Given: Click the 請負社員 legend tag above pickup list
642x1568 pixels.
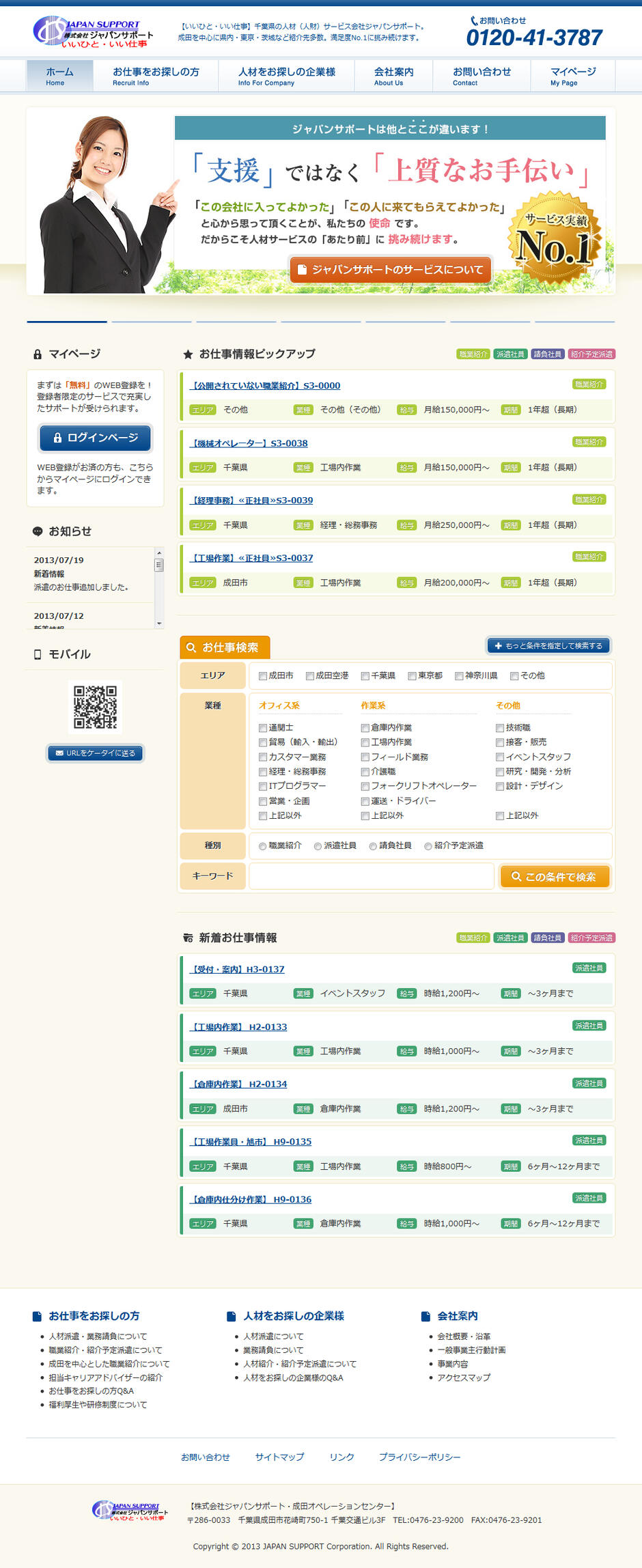Looking at the screenshot, I should click(548, 354).
